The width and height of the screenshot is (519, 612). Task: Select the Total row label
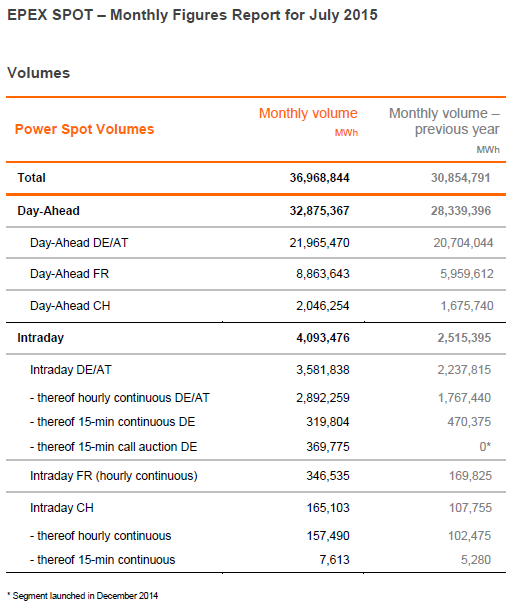(x=31, y=178)
